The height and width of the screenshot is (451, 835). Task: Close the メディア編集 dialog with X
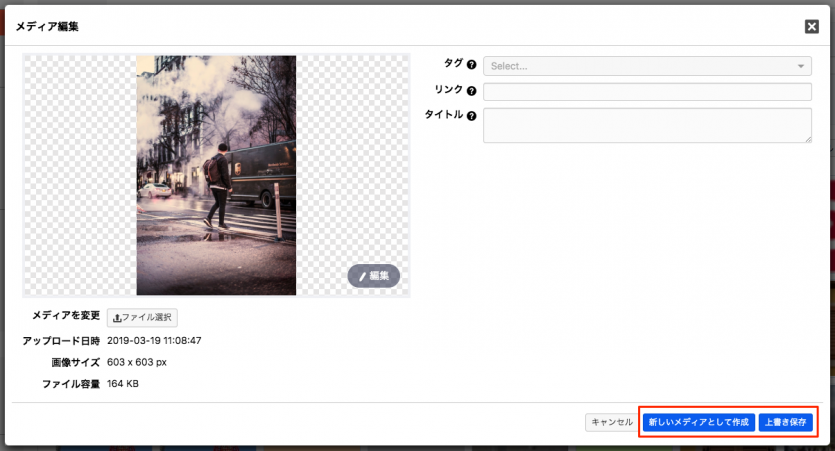click(x=812, y=27)
